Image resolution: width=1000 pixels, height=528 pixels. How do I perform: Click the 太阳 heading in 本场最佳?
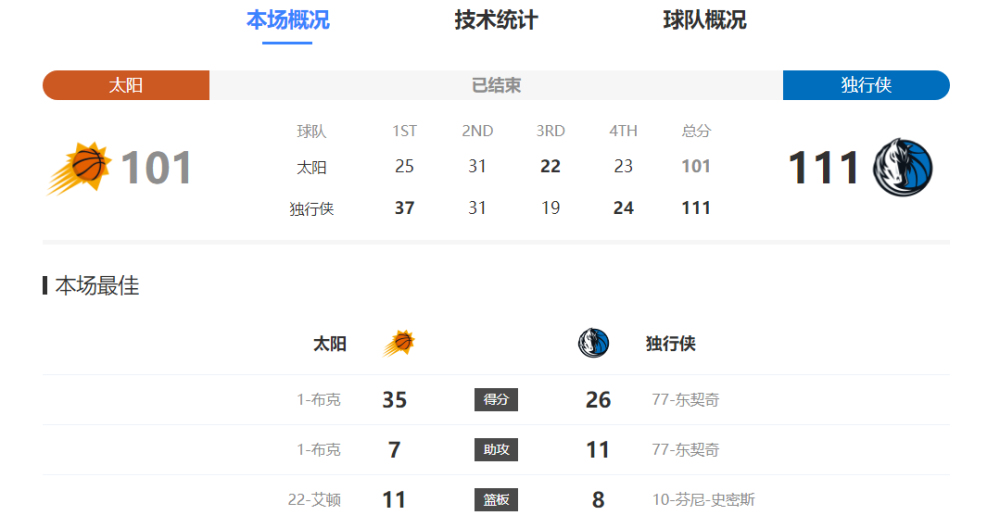point(330,344)
